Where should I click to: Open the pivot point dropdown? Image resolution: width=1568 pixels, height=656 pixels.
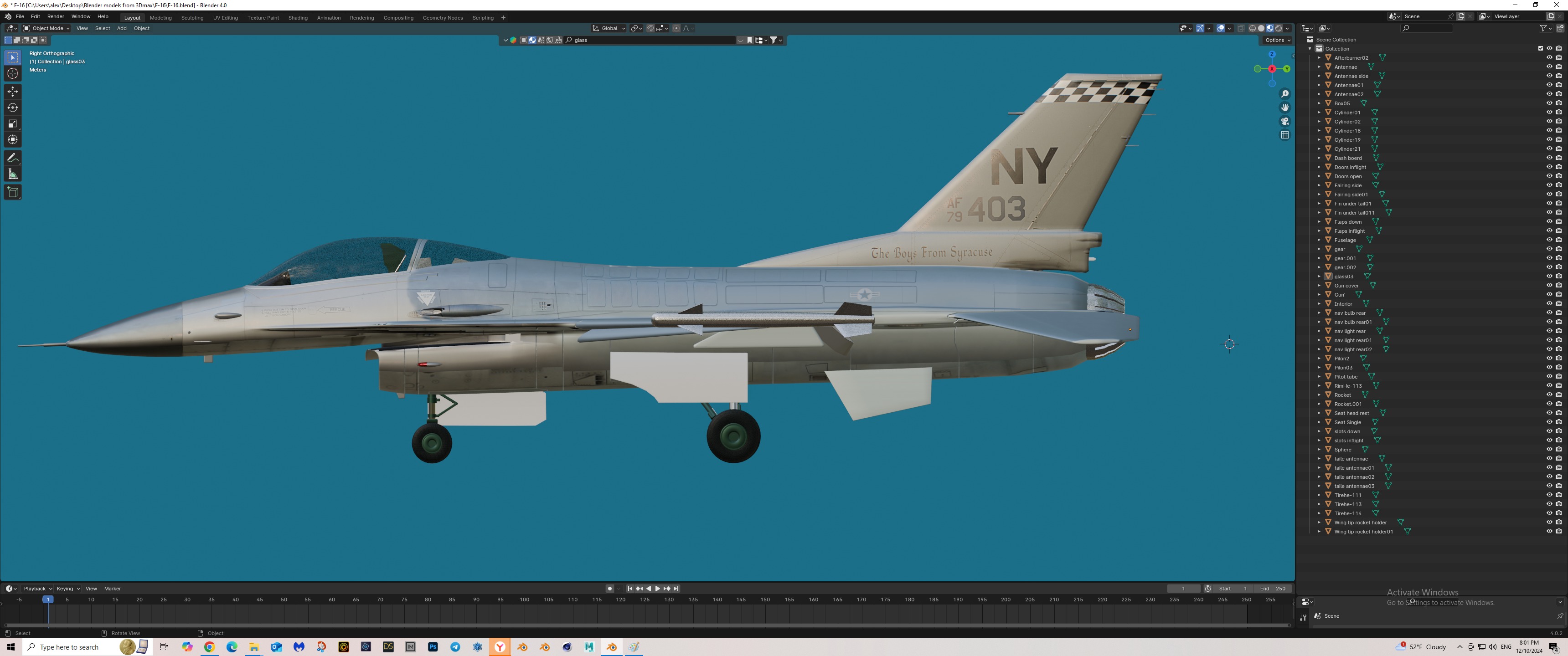tap(636, 28)
